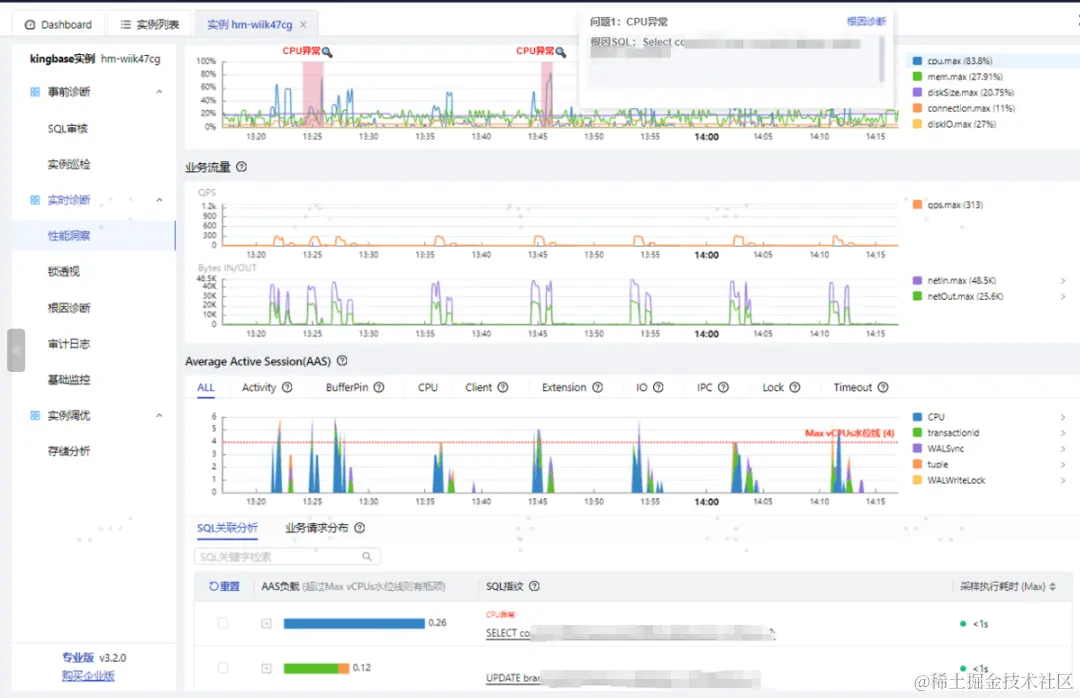
Task: Switch to the Lock AAS tab
Action: pos(773,387)
